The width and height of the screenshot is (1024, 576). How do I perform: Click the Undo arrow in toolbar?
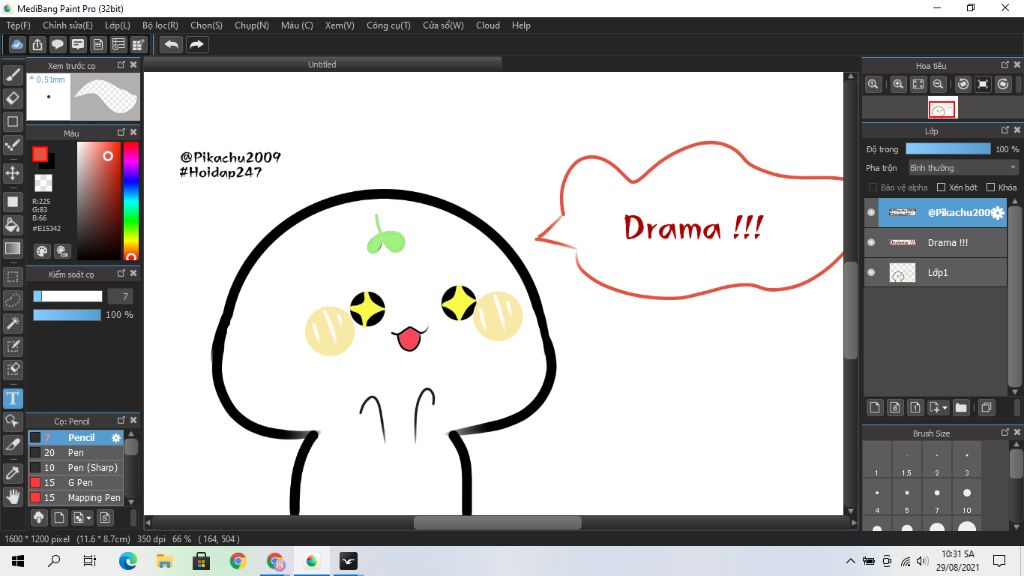171,44
